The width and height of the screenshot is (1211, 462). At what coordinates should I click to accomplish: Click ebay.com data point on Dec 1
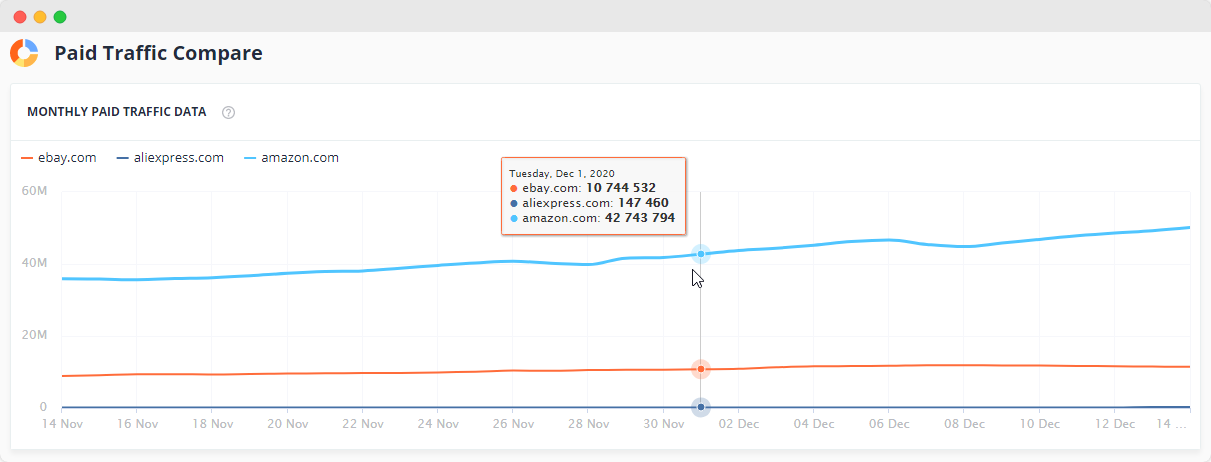click(701, 369)
